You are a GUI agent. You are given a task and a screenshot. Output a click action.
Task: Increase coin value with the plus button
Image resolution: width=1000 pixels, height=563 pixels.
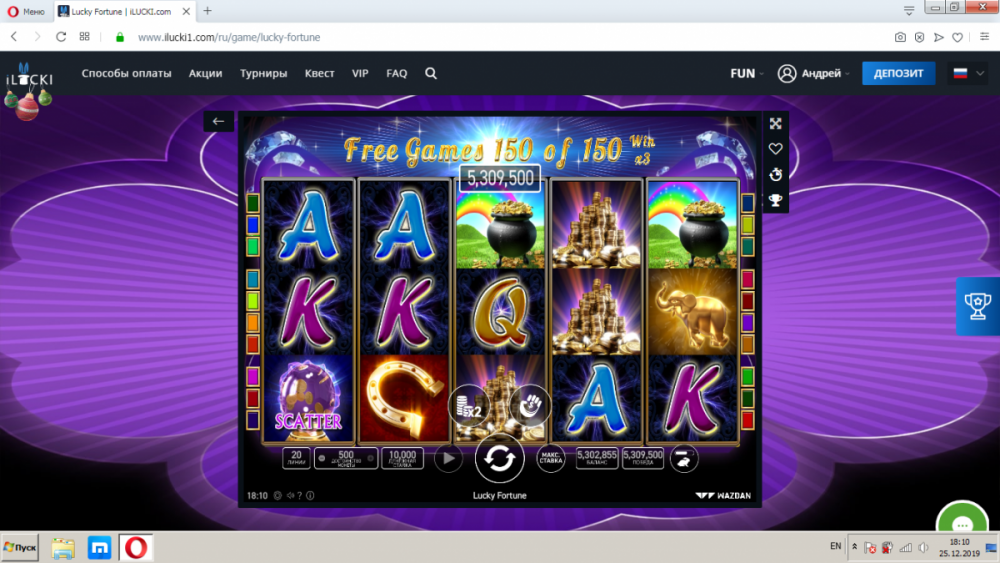pos(371,458)
